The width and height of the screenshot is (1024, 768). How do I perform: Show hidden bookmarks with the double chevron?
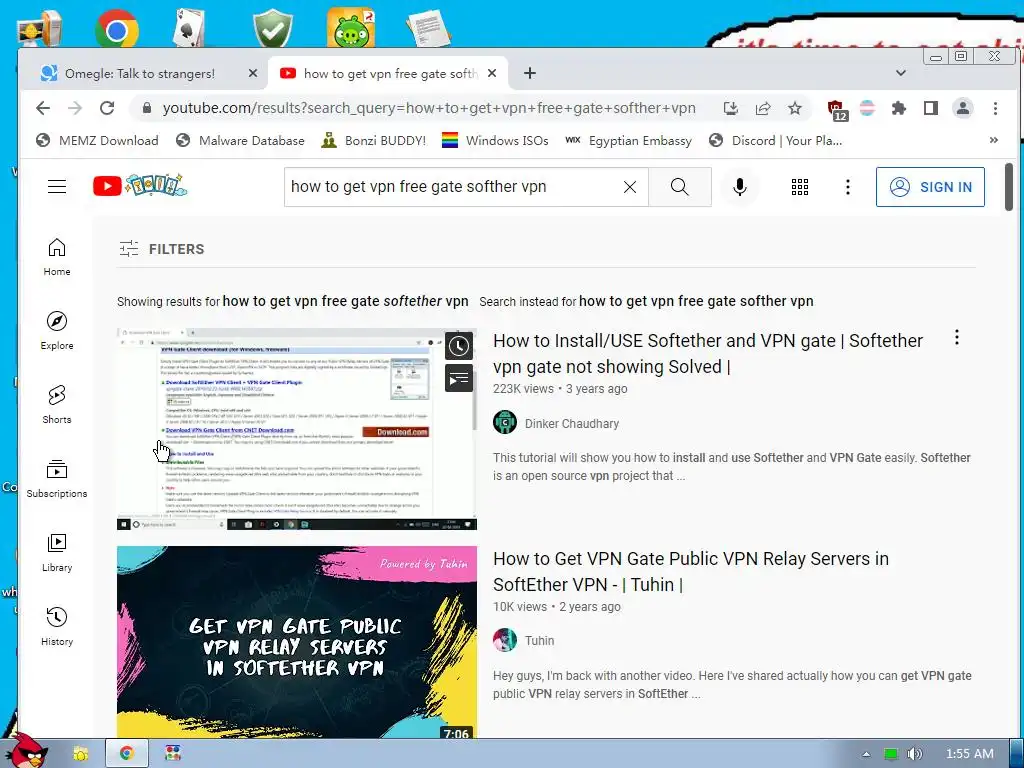tap(994, 140)
